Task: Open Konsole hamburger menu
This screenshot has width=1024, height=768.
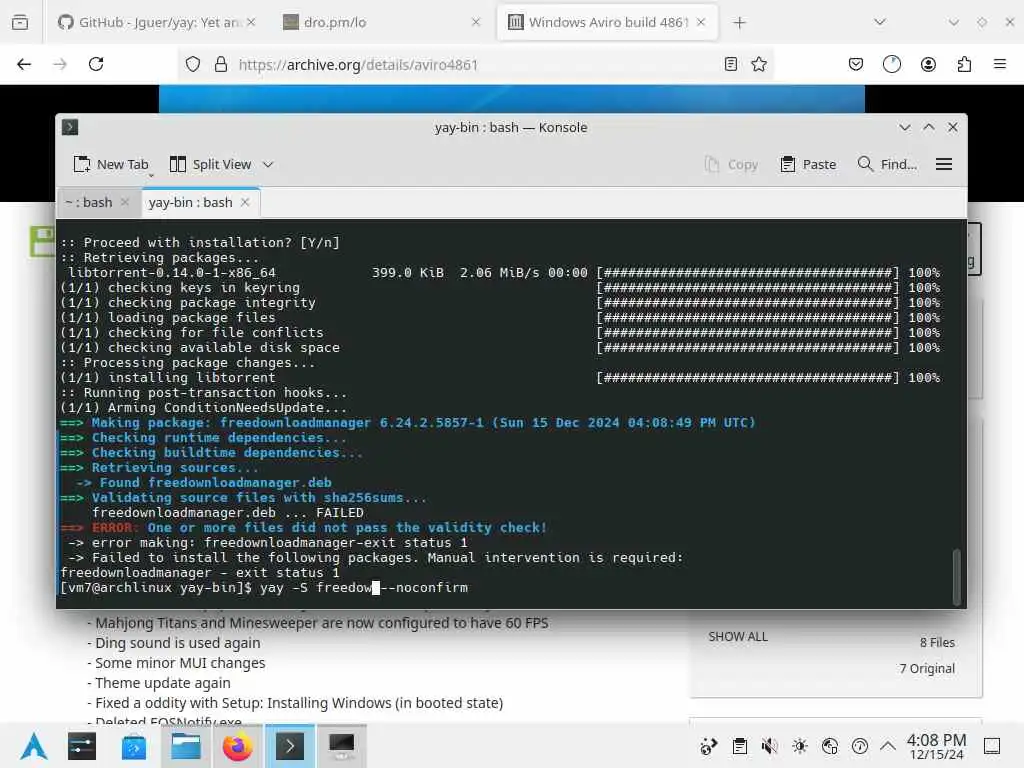Action: click(944, 165)
